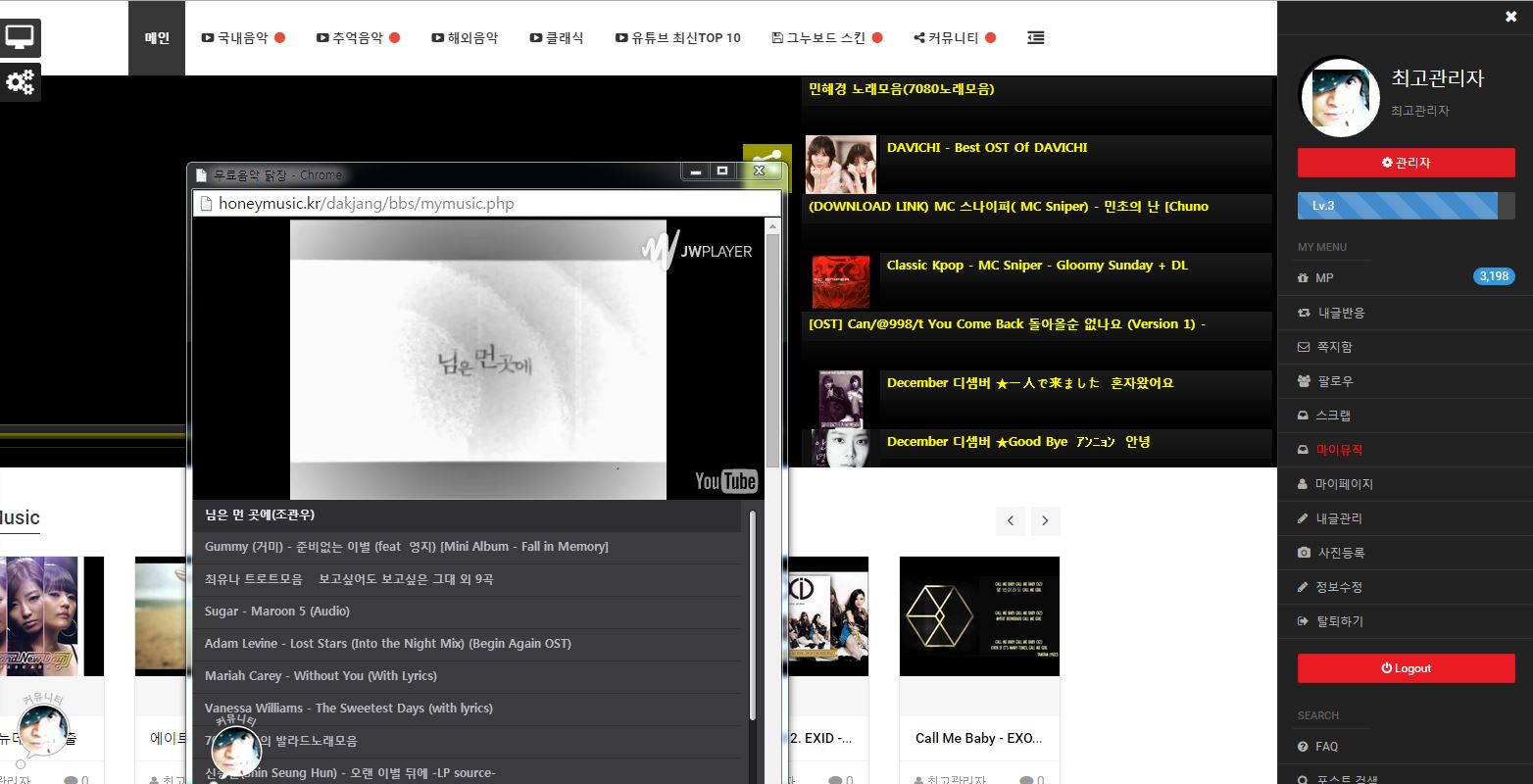Open MC Sniper 민초의 난 download link
Image resolution: width=1533 pixels, height=784 pixels.
click(x=1009, y=207)
